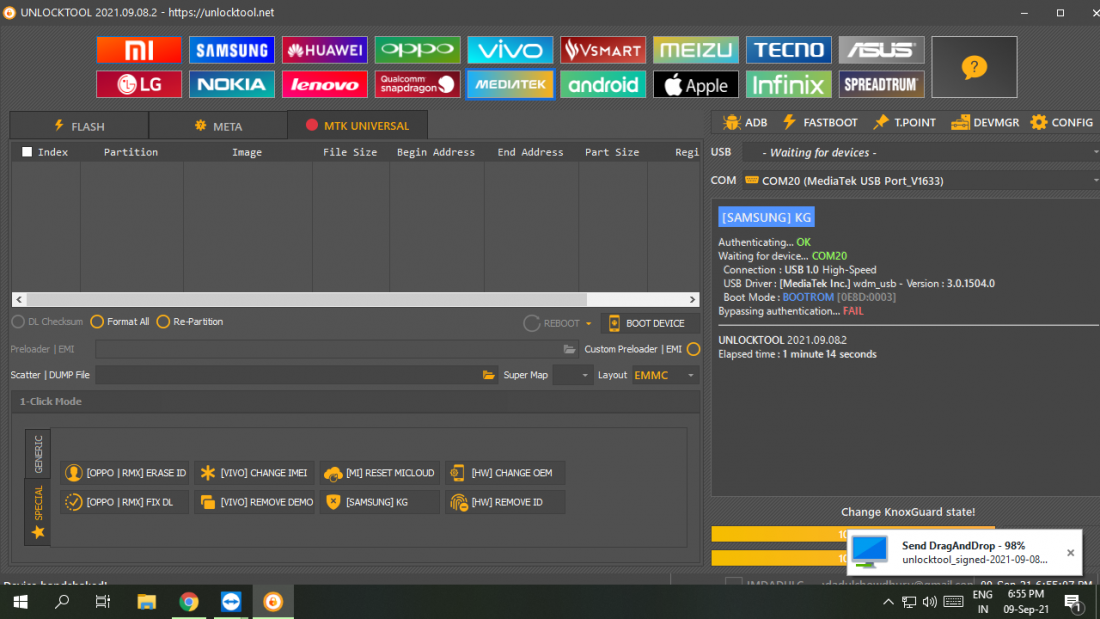
Task: Select the Spreadtrum brand logo
Action: pyautogui.click(x=881, y=84)
